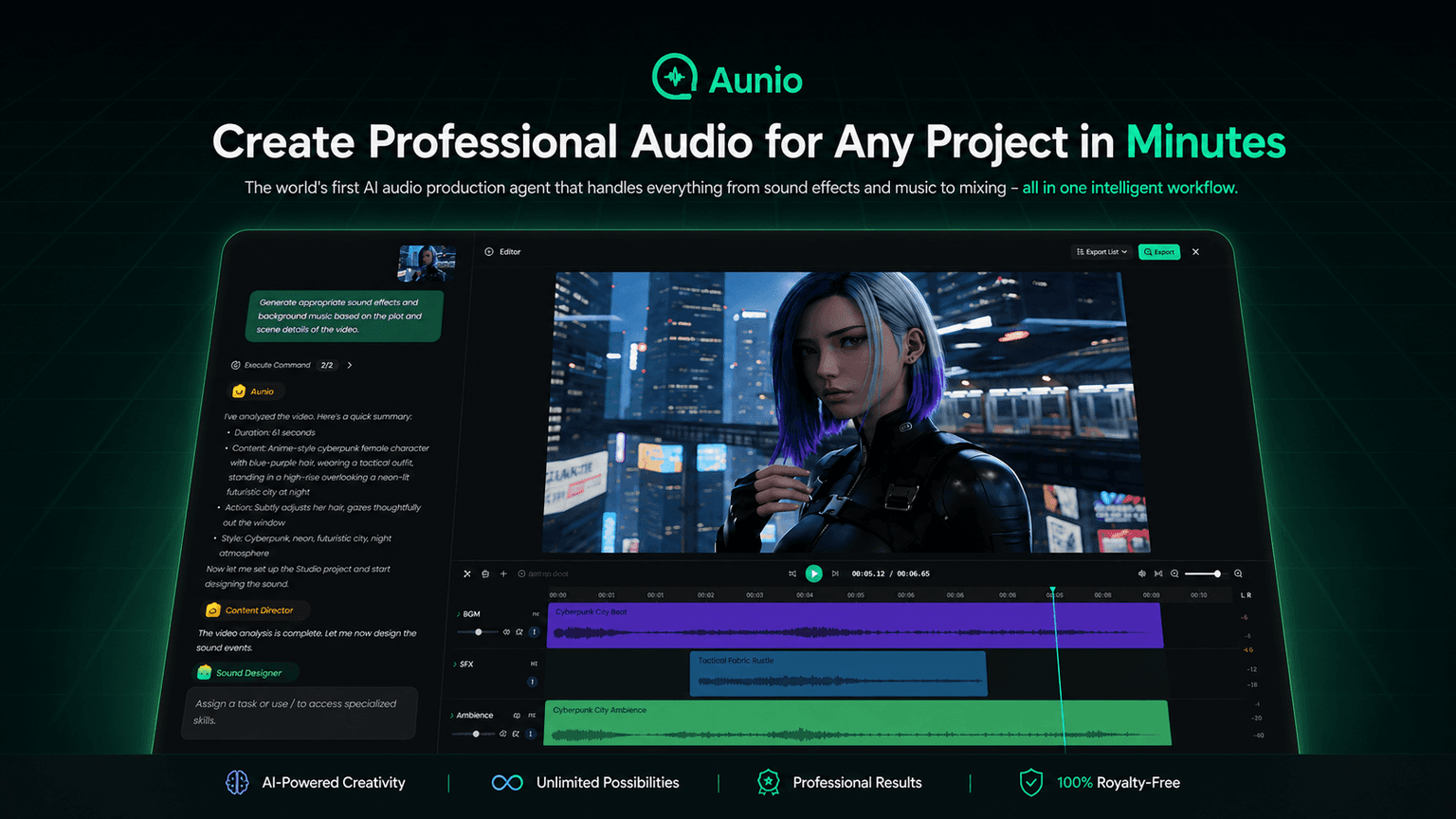Click the link icon on BGM track
The height and width of the screenshot is (819, 1456).
coord(506,632)
